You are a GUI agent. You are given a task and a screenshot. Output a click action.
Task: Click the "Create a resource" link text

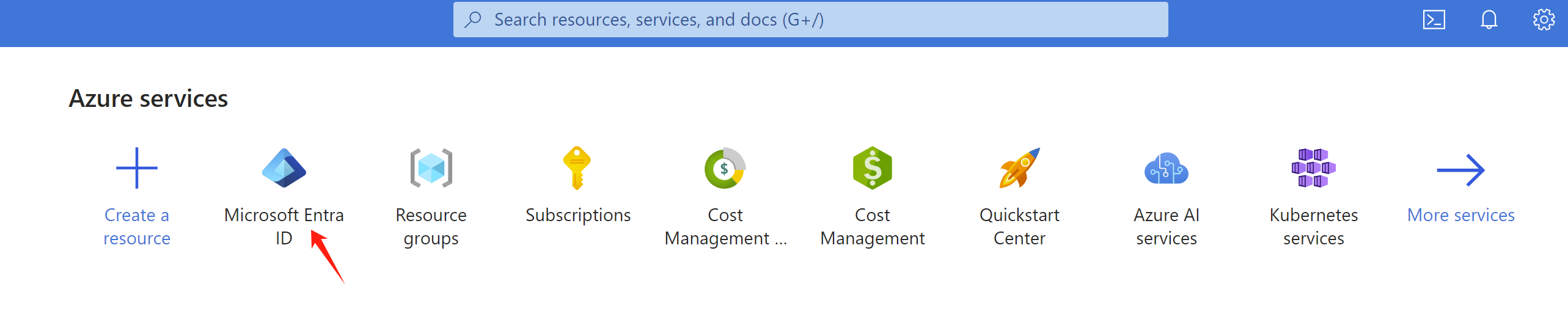point(137,226)
